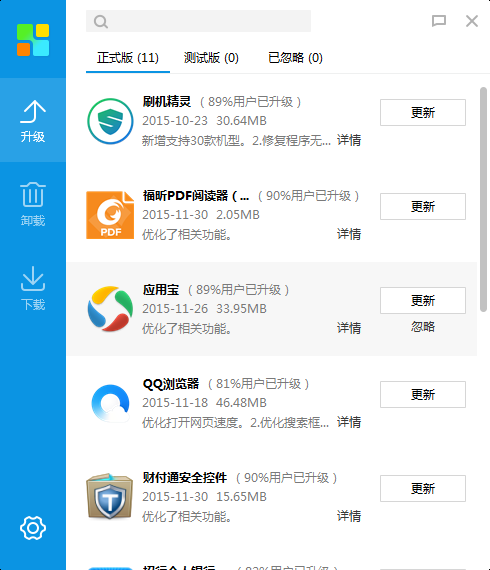This screenshot has width=490, height=570.
Task: Update 应用宝 with 更新 button
Action: pos(423,301)
